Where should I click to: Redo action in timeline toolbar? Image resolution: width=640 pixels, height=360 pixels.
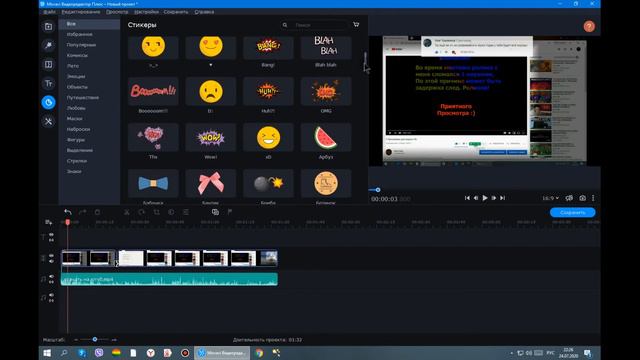82,212
